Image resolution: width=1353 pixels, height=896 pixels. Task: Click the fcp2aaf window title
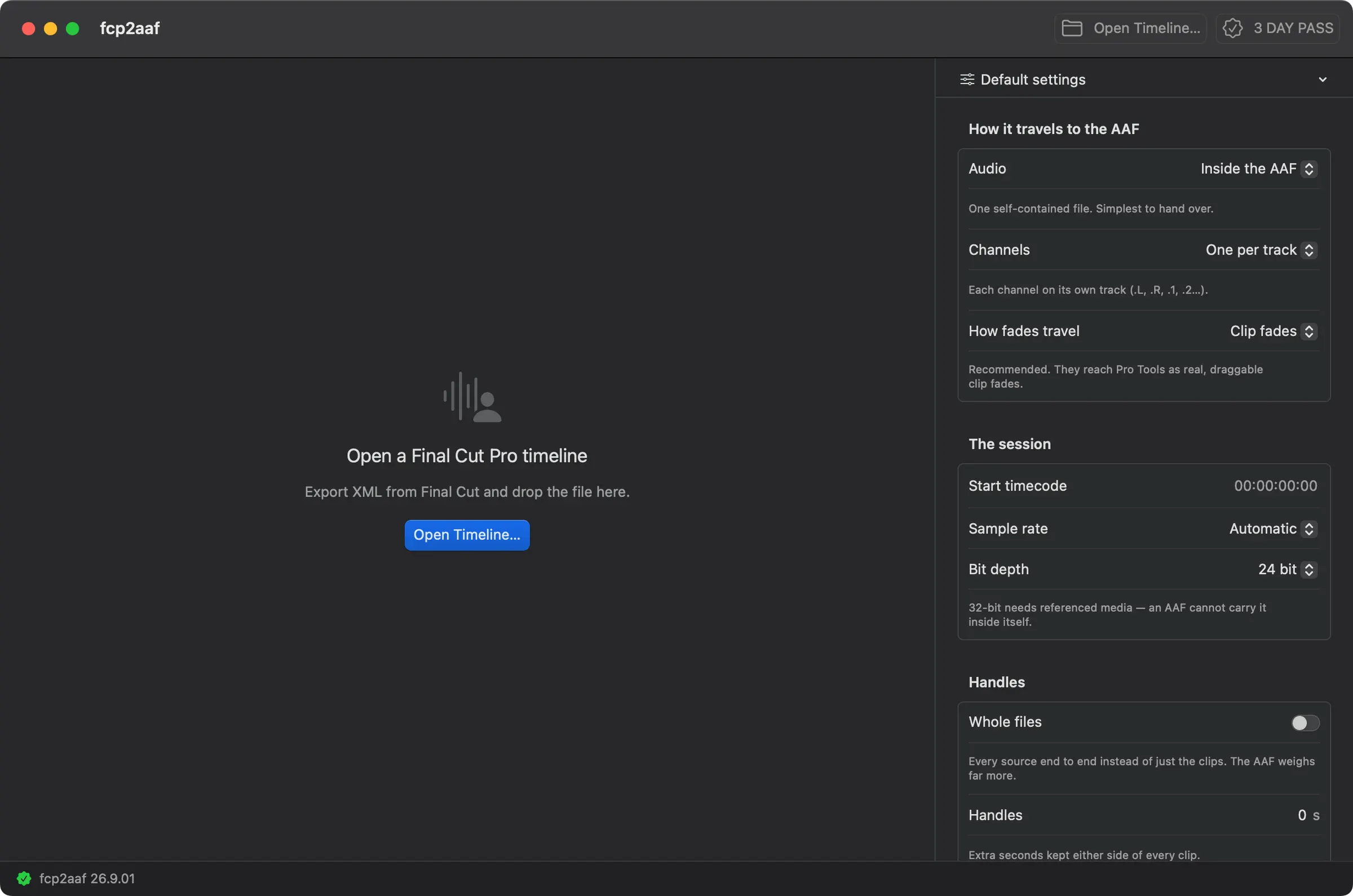point(130,28)
